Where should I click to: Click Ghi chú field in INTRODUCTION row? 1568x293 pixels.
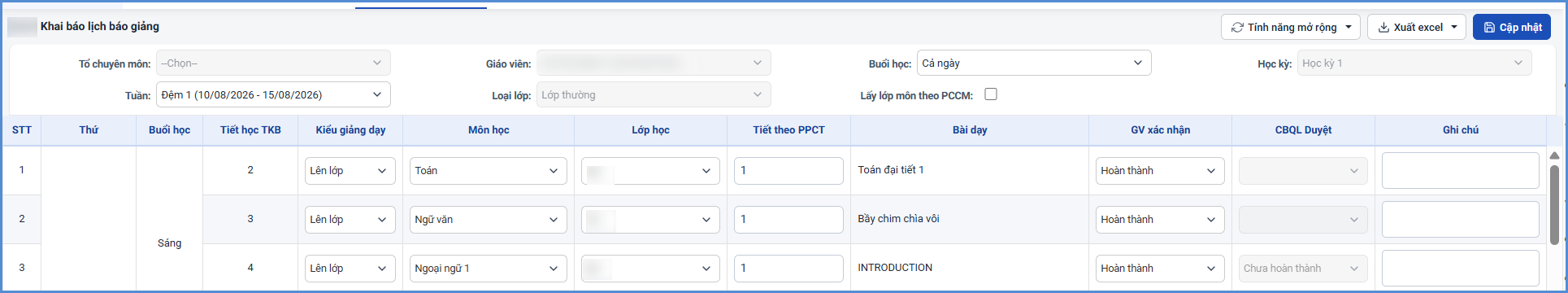tap(1461, 269)
